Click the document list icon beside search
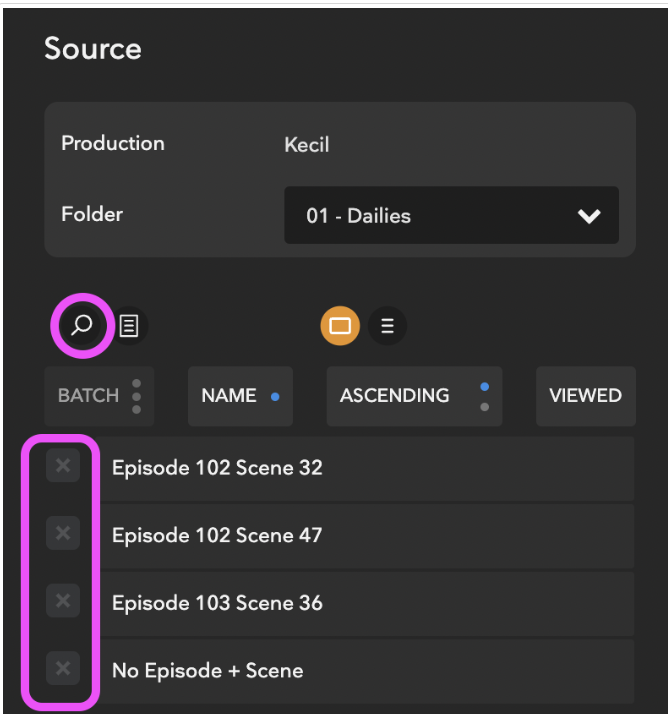This screenshot has height=714, width=668. pyautogui.click(x=129, y=326)
